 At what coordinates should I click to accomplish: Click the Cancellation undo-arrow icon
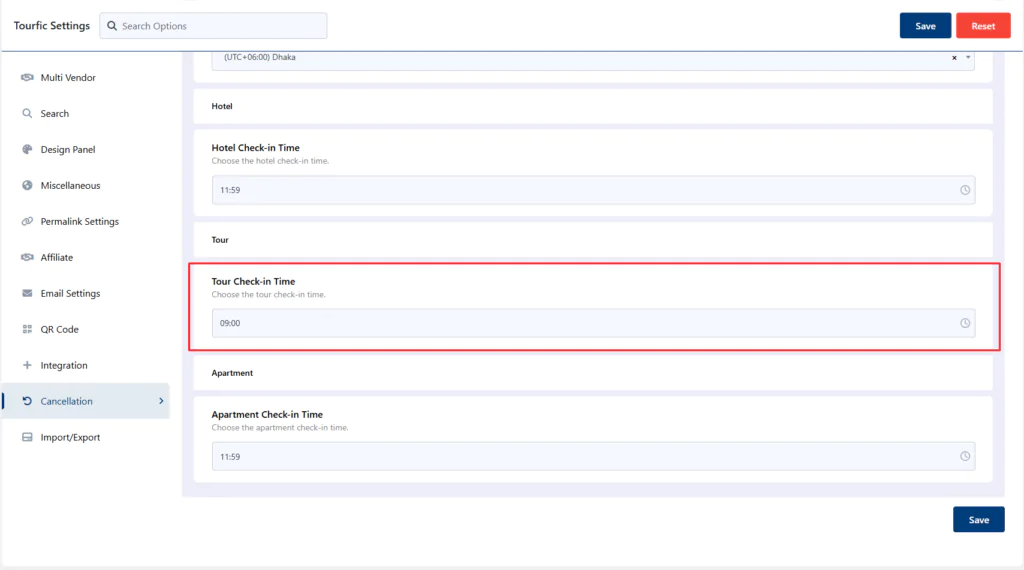point(27,401)
